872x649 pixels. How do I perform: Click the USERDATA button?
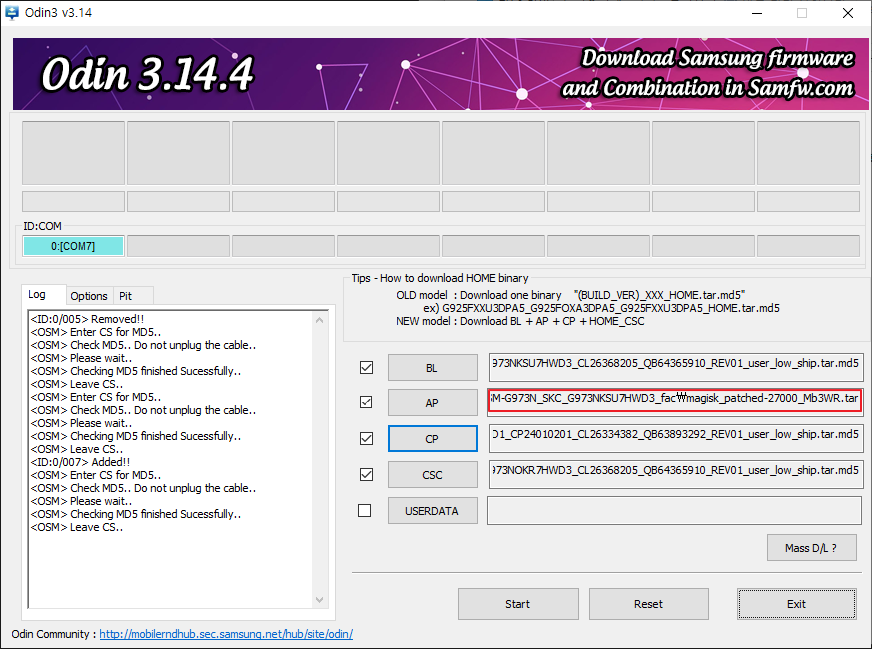click(433, 511)
